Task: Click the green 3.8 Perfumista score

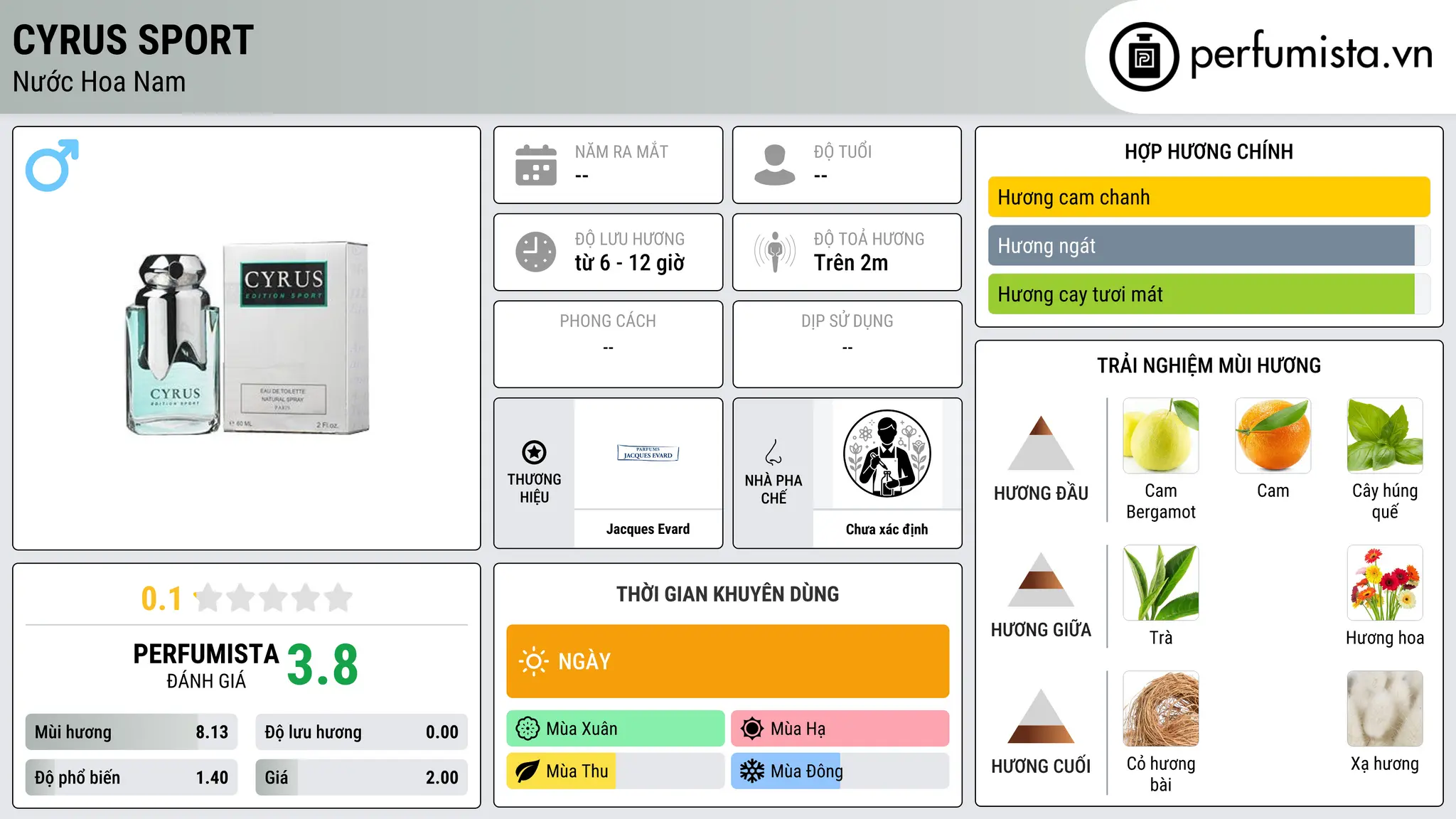Action: point(323,665)
